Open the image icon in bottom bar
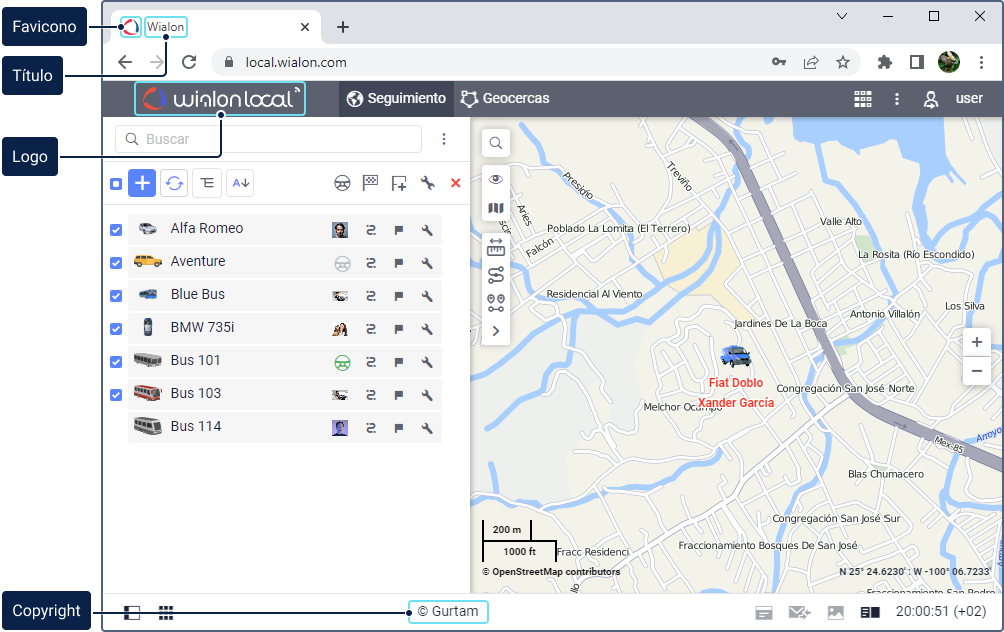This screenshot has width=1004, height=632. pos(836,613)
